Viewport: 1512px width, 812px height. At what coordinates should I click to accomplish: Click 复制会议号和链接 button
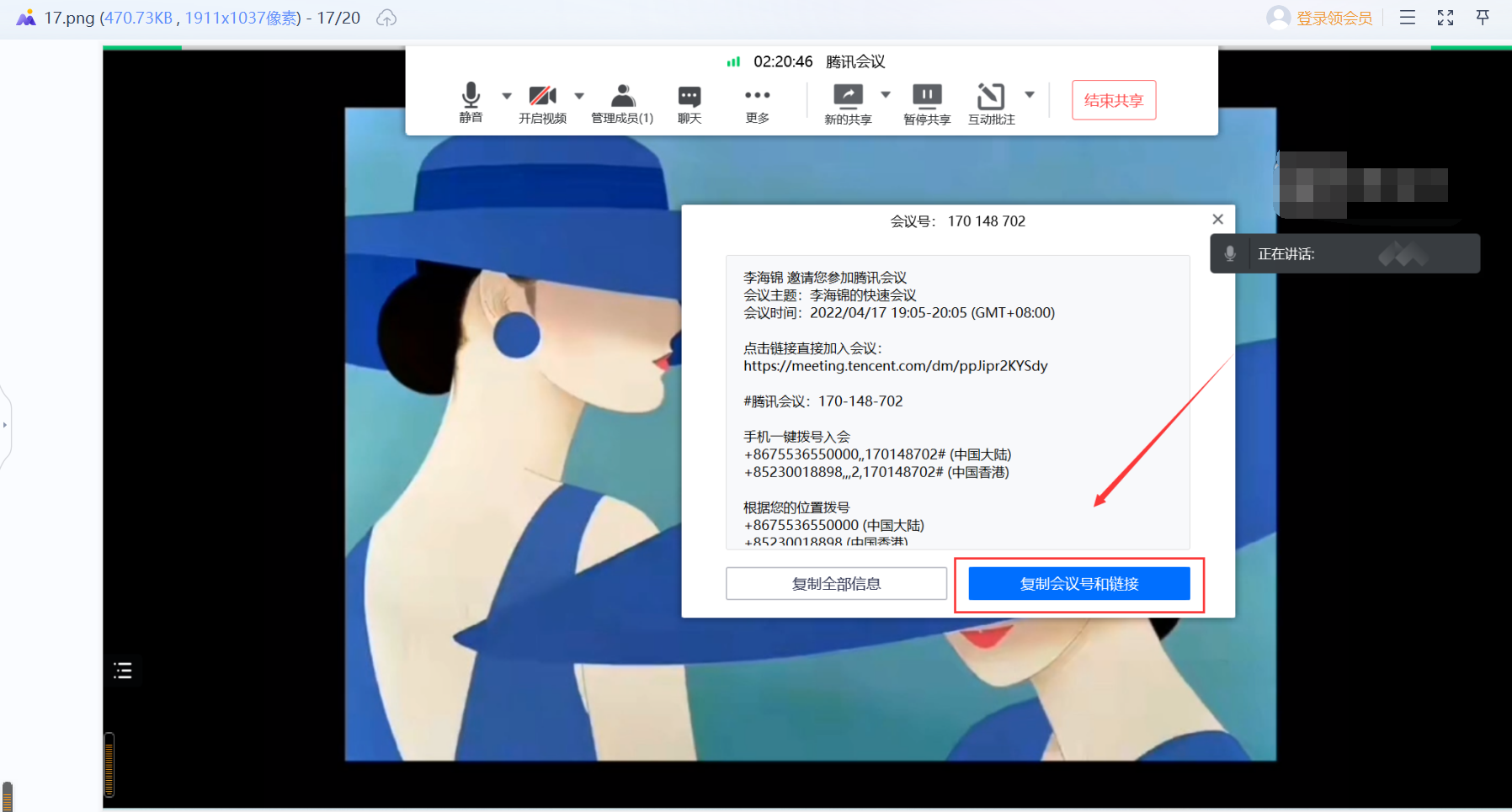1079,583
